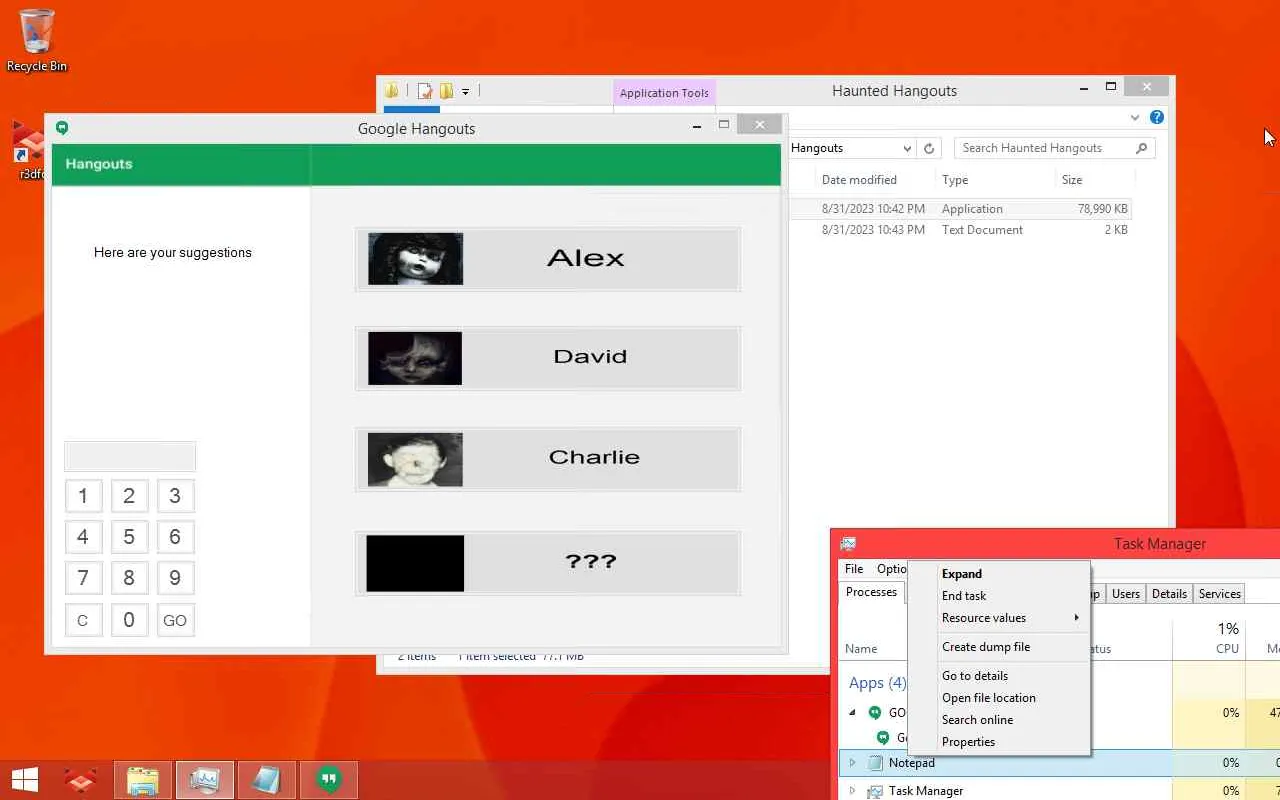Refresh the Haunted Hangouts folder view
Viewport: 1280px width, 800px height.
[929, 148]
